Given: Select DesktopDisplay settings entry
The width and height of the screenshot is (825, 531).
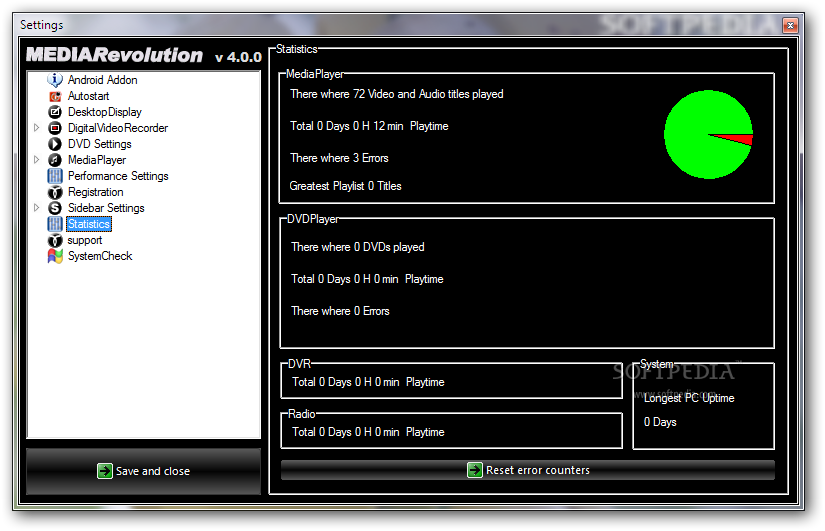Looking at the screenshot, I should [x=105, y=112].
